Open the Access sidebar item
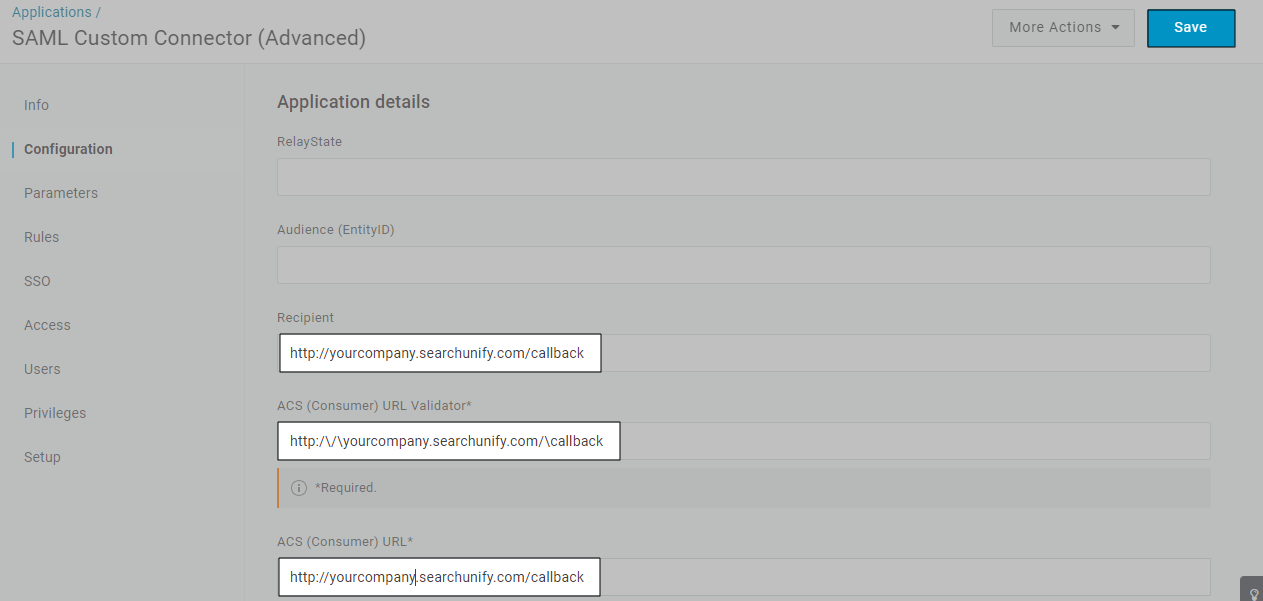 (x=47, y=325)
